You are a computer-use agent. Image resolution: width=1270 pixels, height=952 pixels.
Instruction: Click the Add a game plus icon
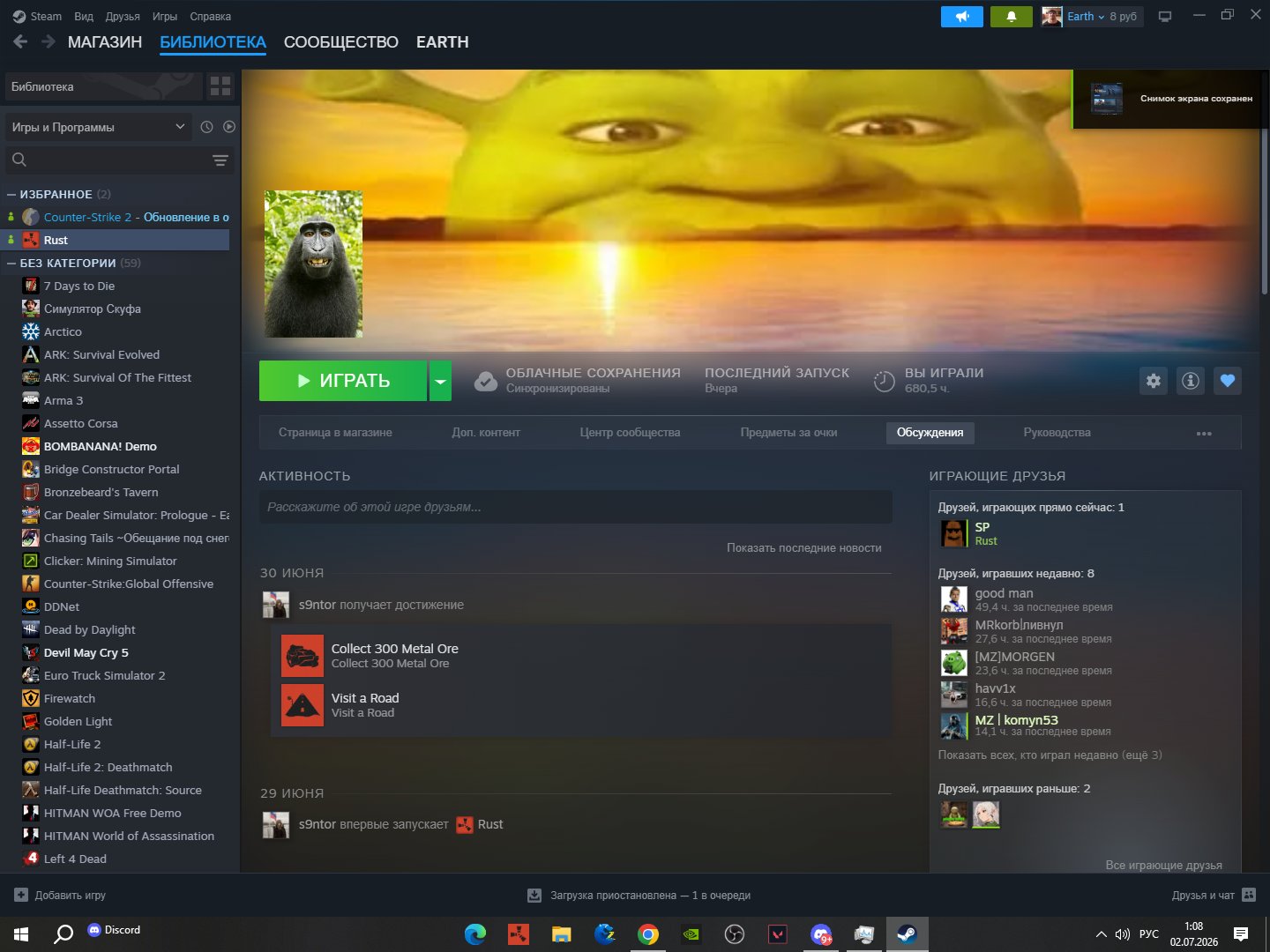click(21, 895)
